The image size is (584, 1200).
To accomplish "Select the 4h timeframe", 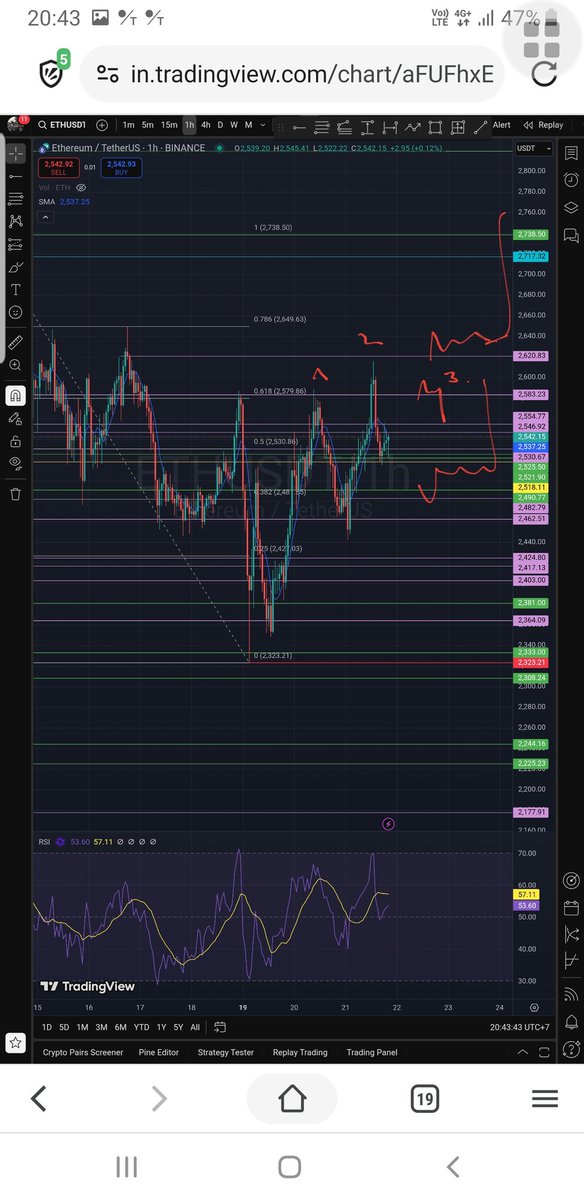I will click(206, 125).
